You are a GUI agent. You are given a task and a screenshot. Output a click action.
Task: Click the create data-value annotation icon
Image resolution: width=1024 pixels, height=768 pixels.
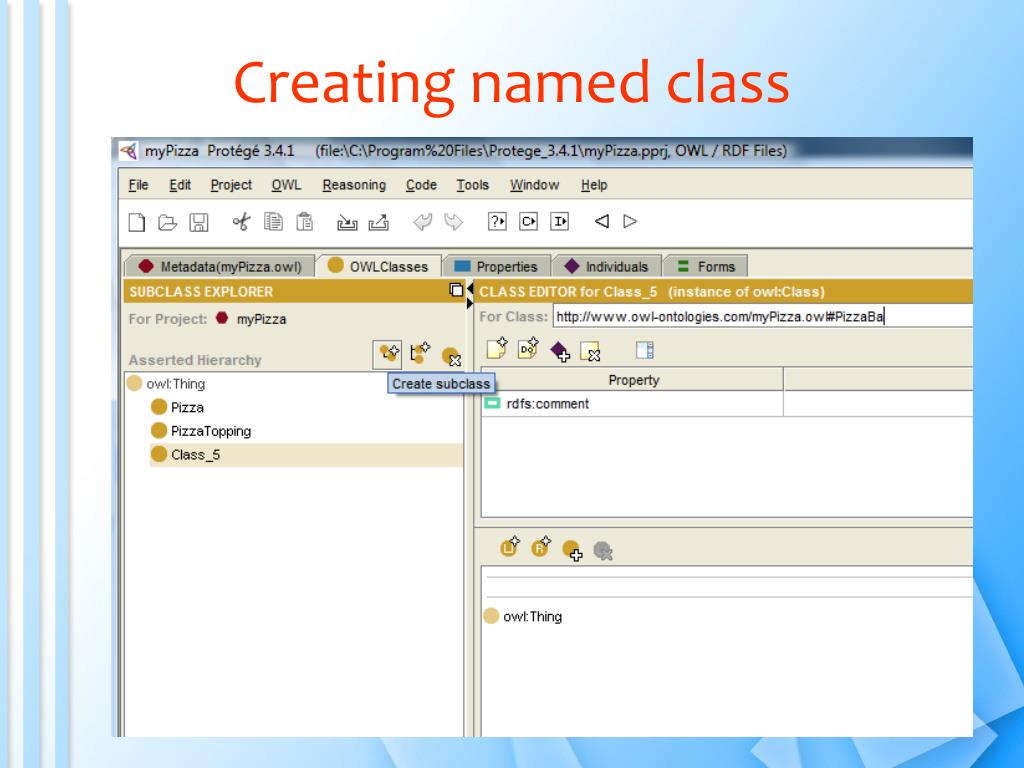click(x=528, y=348)
